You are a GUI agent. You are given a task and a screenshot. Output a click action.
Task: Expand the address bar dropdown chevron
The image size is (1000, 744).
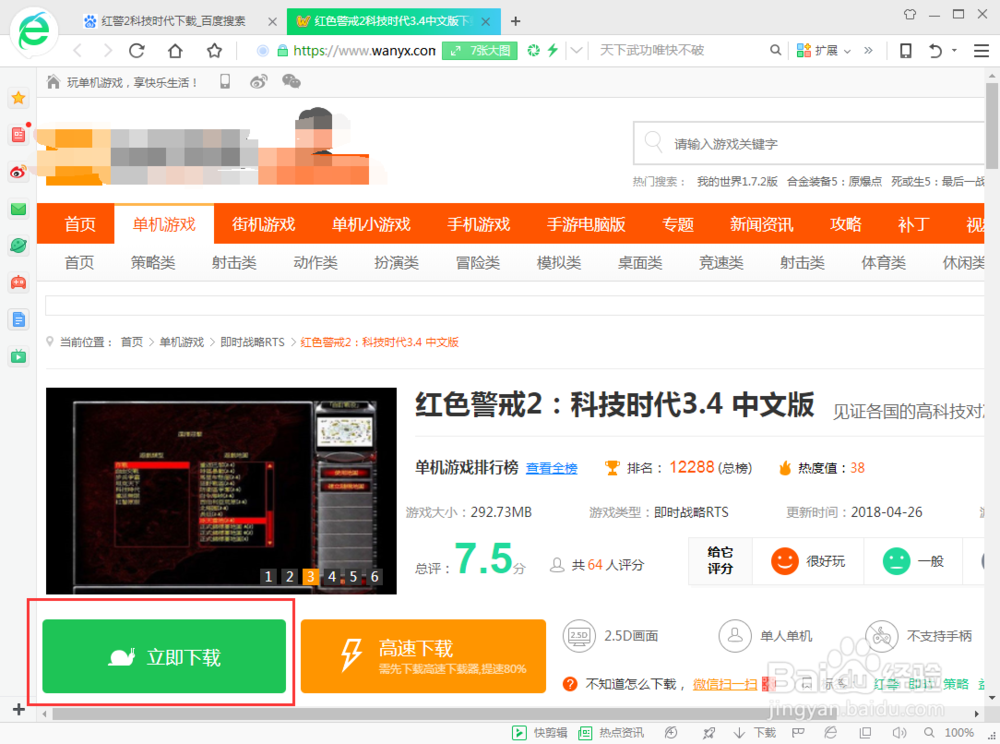click(x=577, y=50)
